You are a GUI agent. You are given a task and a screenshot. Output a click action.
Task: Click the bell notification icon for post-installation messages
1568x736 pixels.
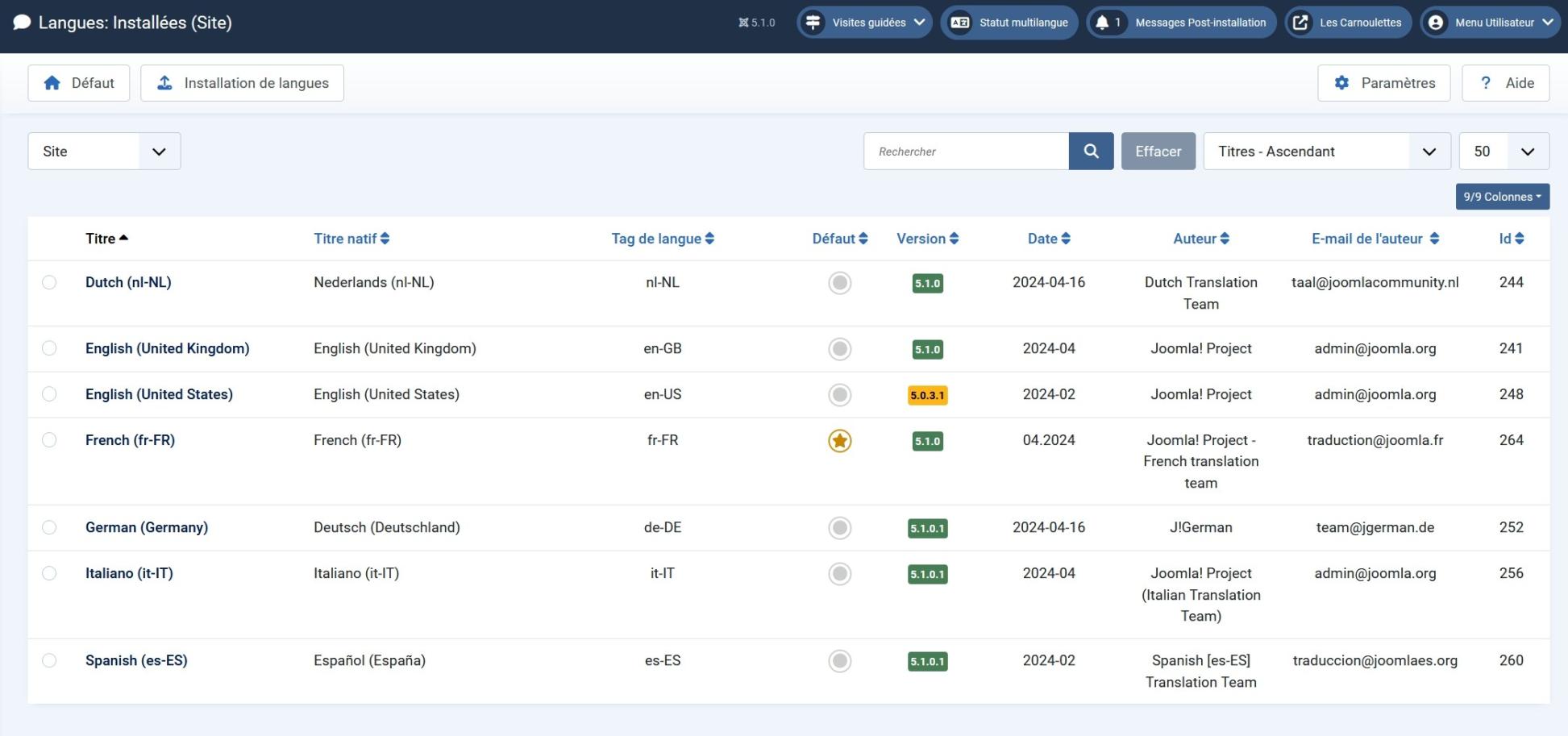(x=1102, y=23)
